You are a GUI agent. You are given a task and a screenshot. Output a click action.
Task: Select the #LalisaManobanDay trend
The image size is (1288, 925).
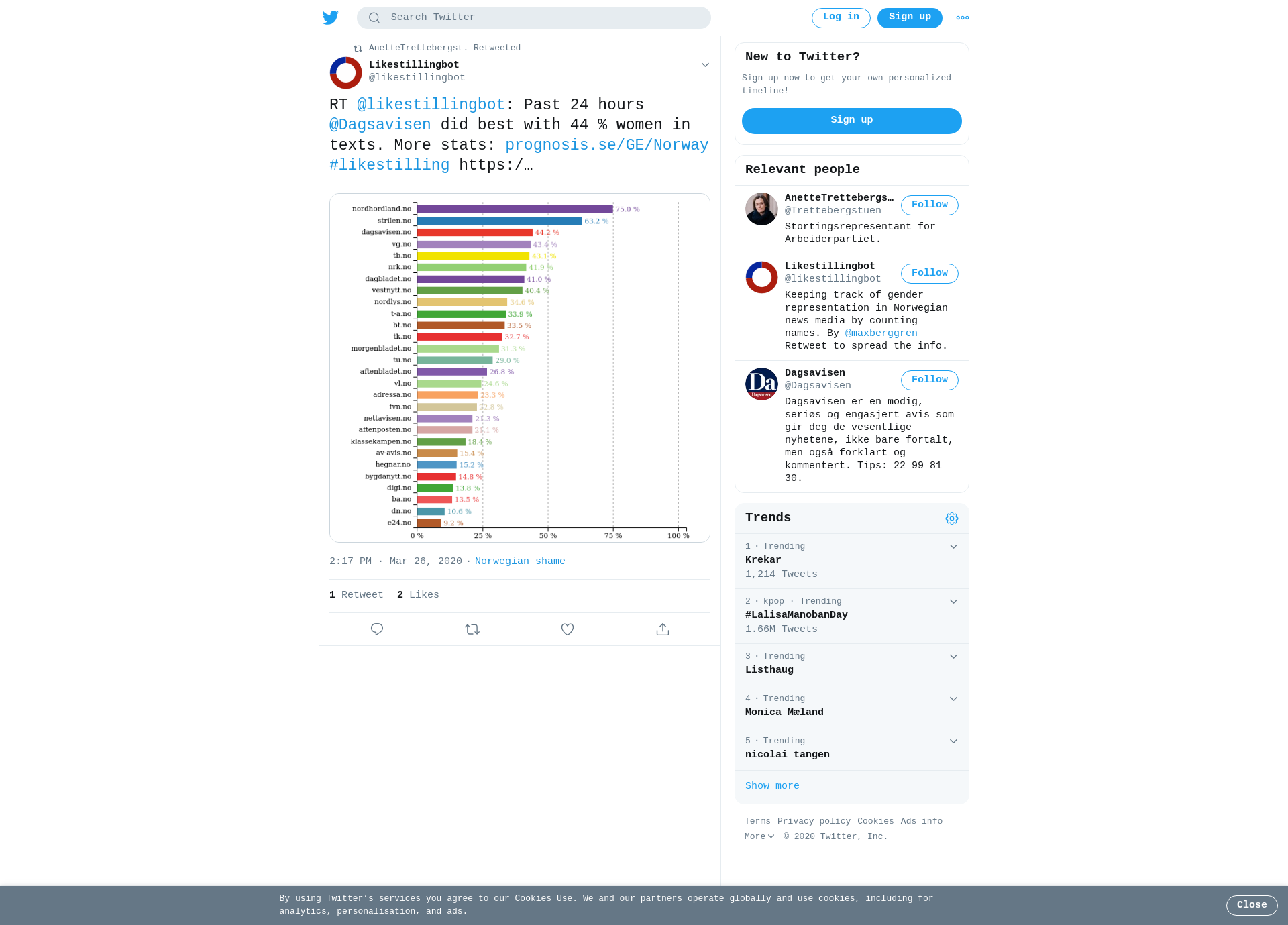[x=796, y=615]
